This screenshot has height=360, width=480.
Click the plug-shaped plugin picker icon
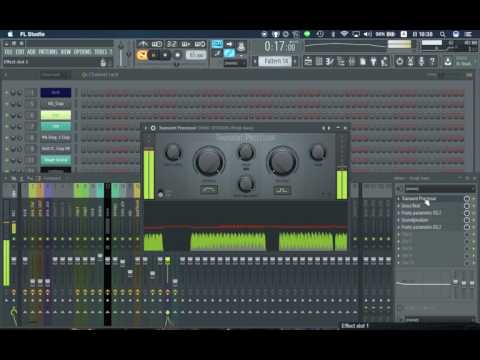[373, 61]
